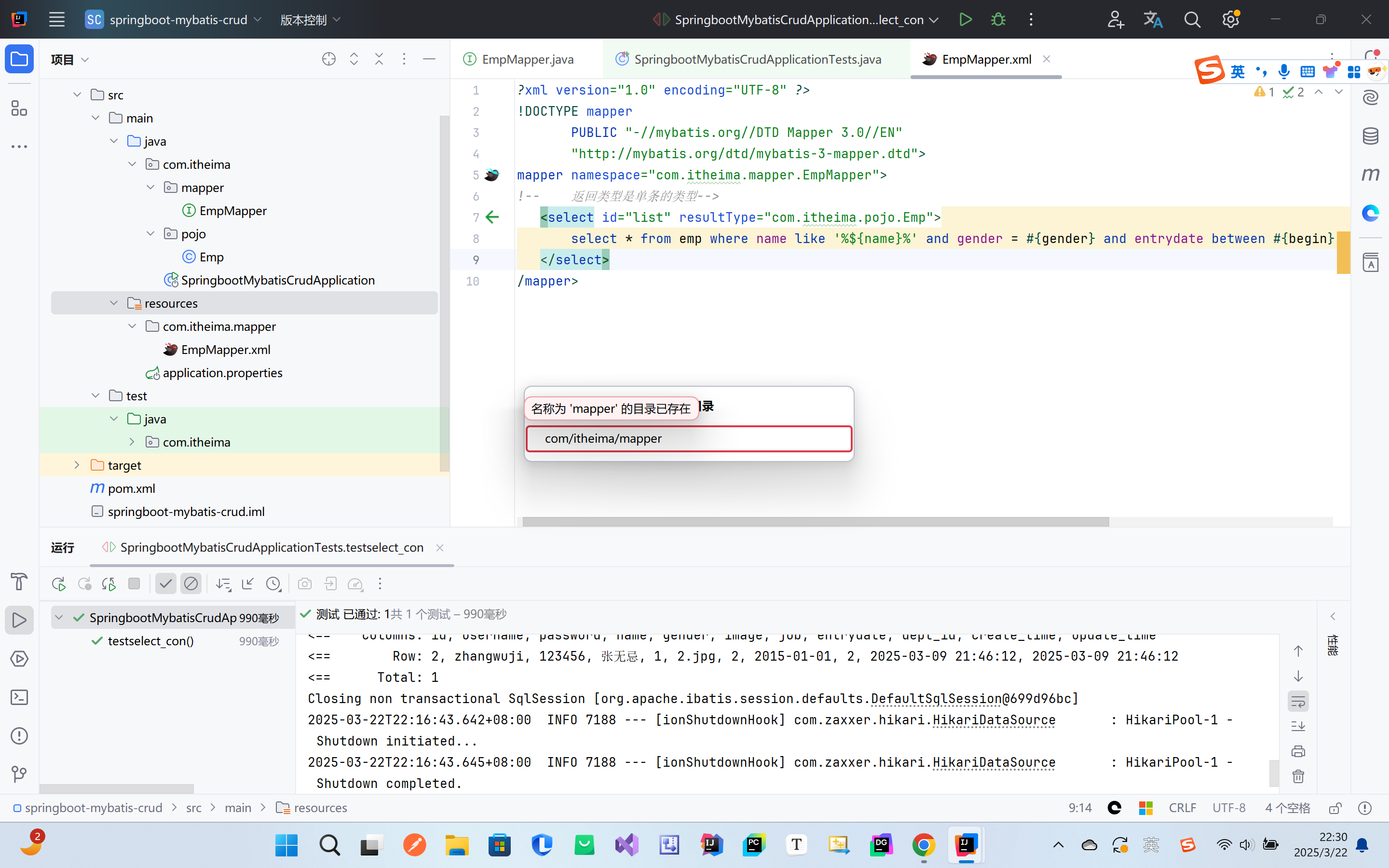Open the Maven tool window
Viewport: 1389px width, 868px height.
point(1371,174)
